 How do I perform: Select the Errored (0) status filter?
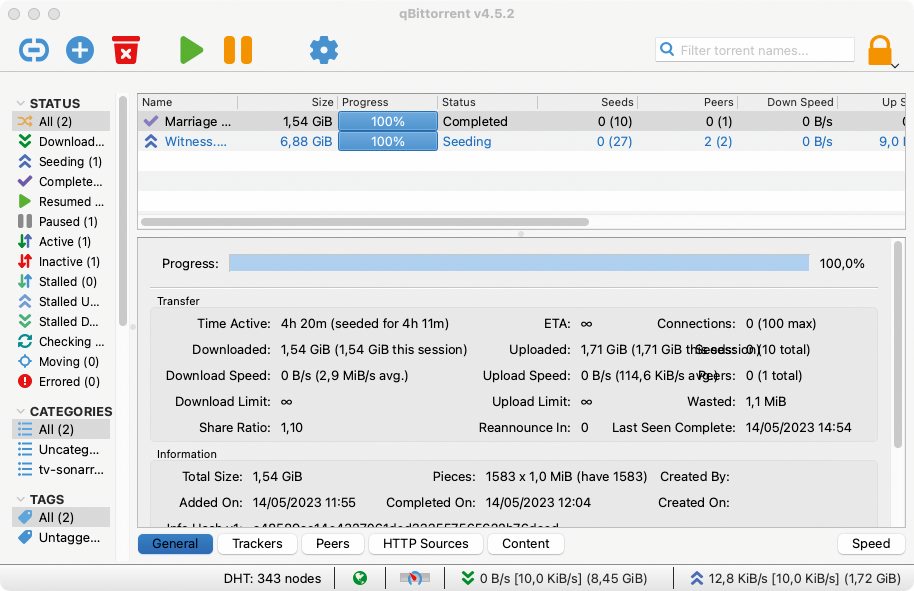pos(61,382)
